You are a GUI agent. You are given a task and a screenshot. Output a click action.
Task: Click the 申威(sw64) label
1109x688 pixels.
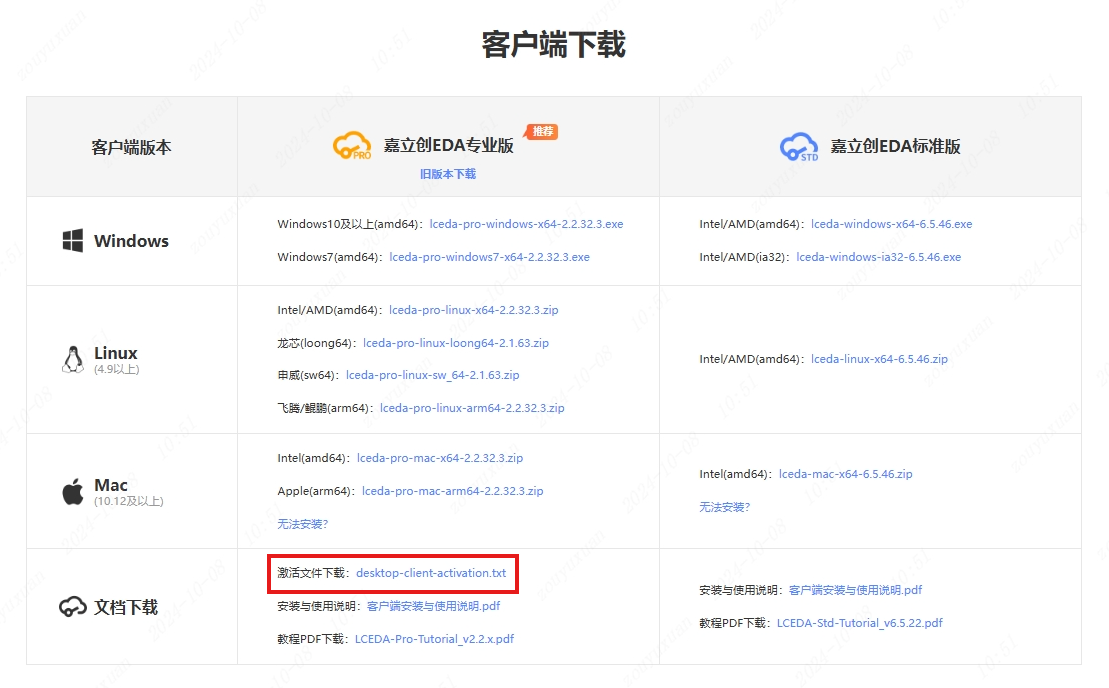click(x=309, y=375)
